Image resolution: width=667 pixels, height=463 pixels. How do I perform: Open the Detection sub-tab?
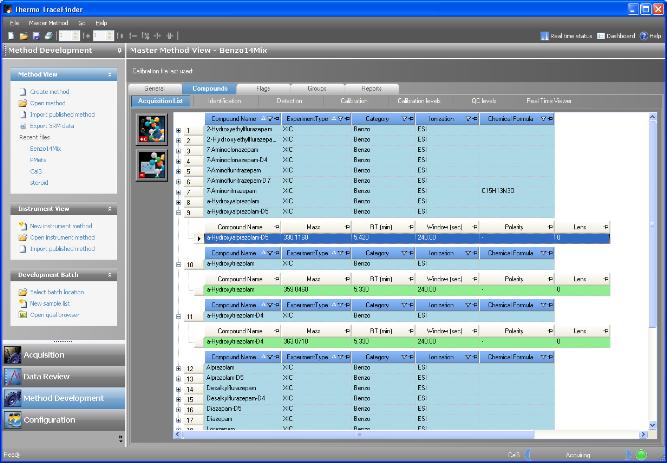point(289,101)
